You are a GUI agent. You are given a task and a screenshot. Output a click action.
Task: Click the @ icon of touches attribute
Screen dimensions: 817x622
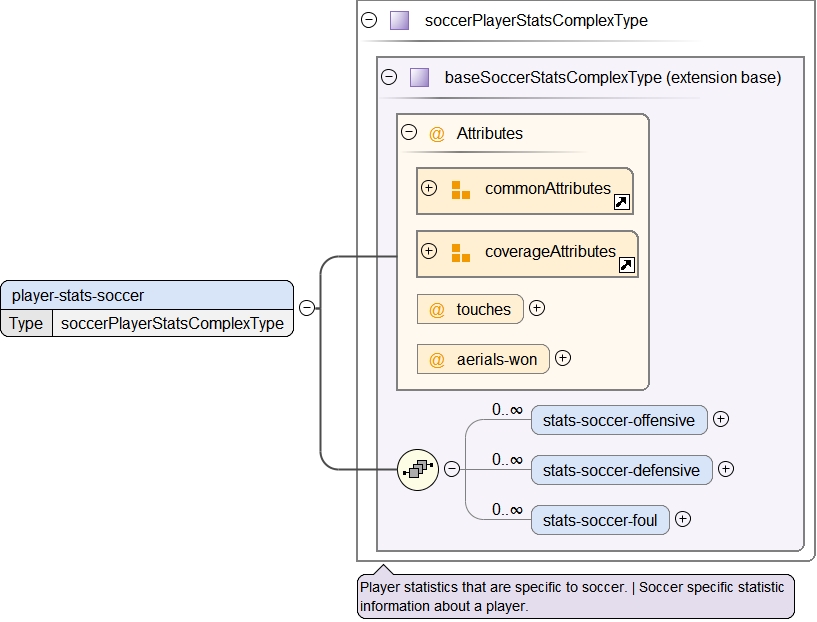pos(437,310)
